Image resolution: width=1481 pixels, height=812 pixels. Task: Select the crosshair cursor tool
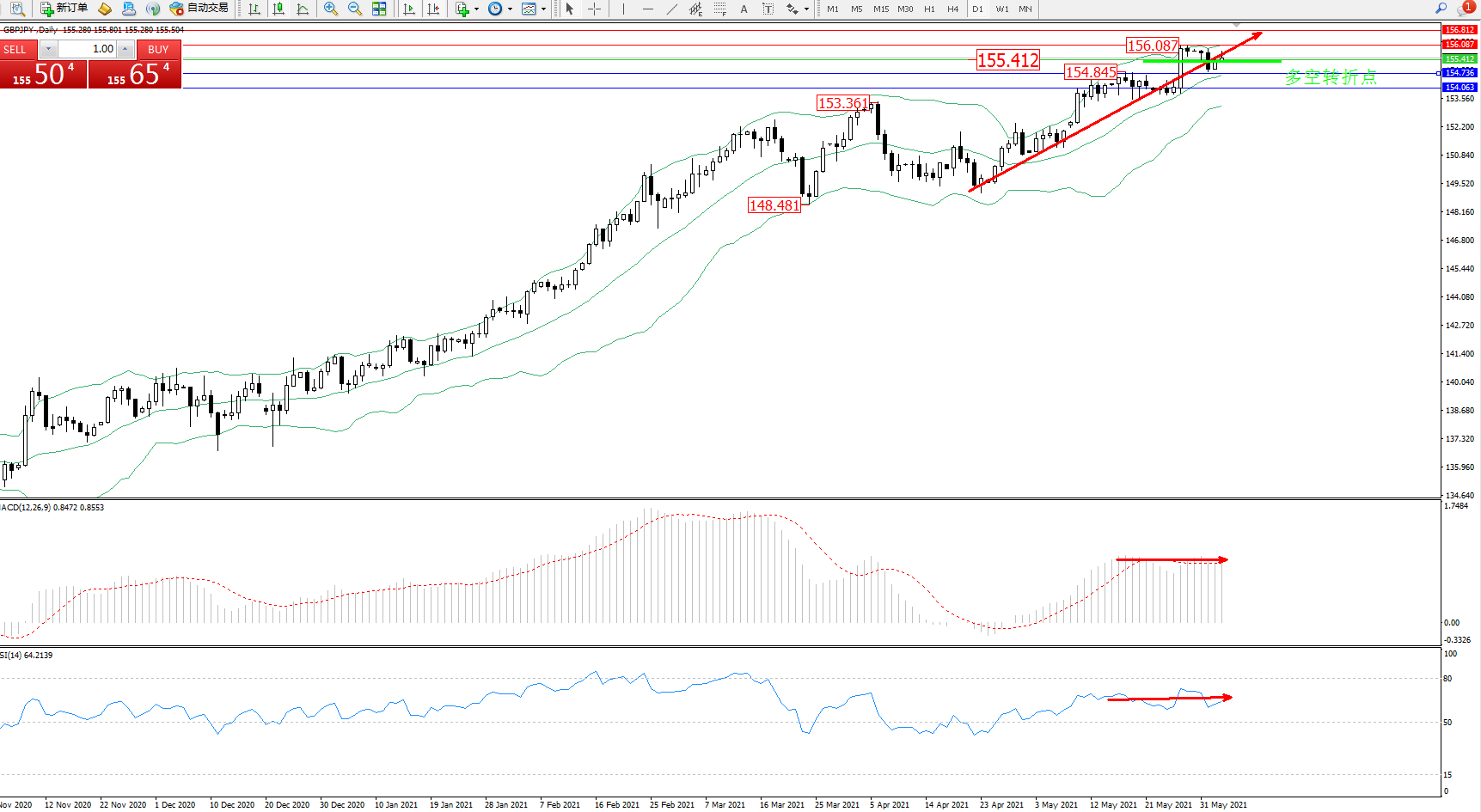594,9
